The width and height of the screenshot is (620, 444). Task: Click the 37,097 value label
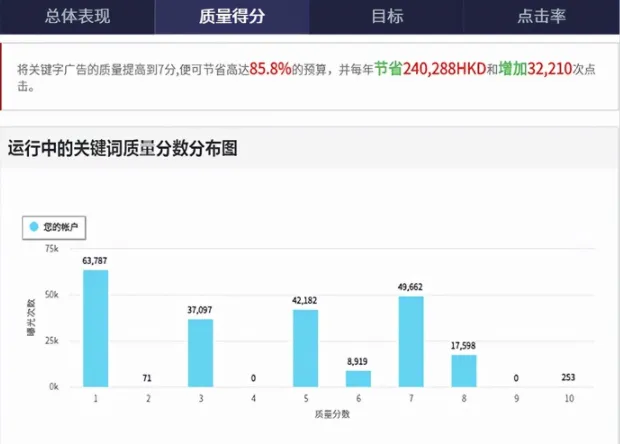click(200, 310)
